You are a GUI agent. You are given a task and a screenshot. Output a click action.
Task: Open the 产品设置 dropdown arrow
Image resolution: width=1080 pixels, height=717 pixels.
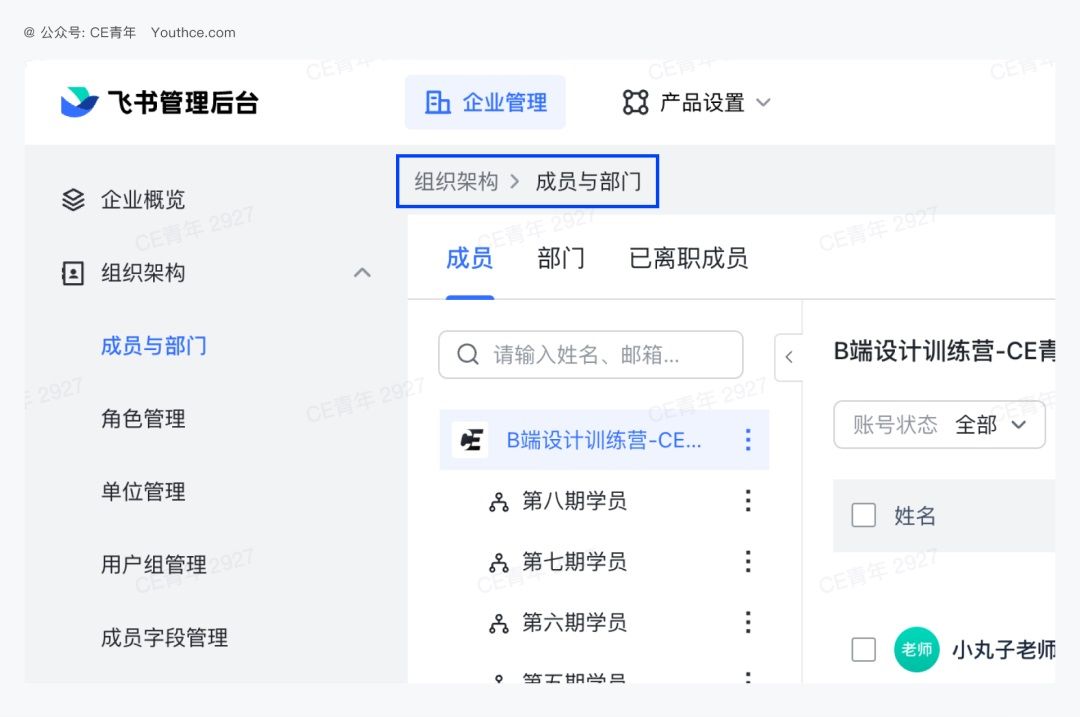763,103
